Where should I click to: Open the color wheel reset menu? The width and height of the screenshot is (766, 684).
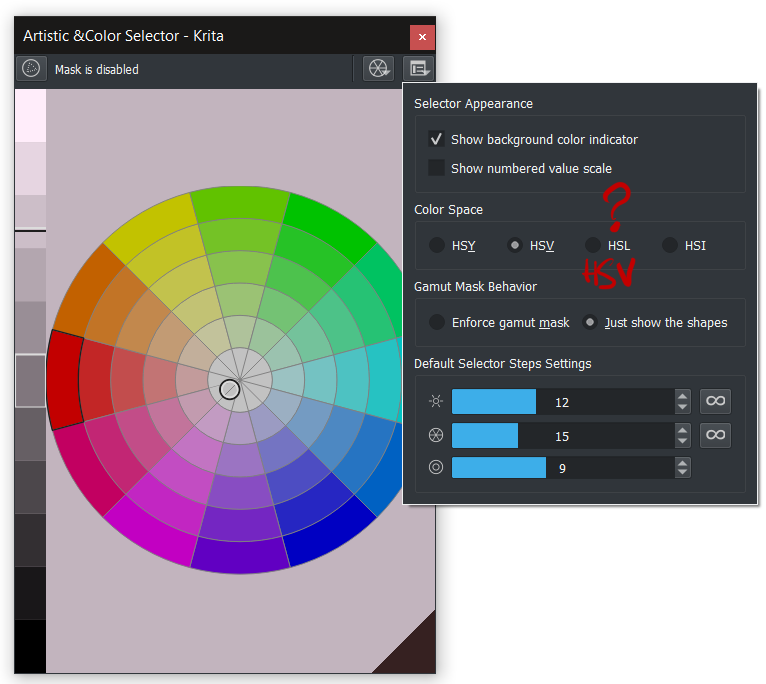coord(378,69)
